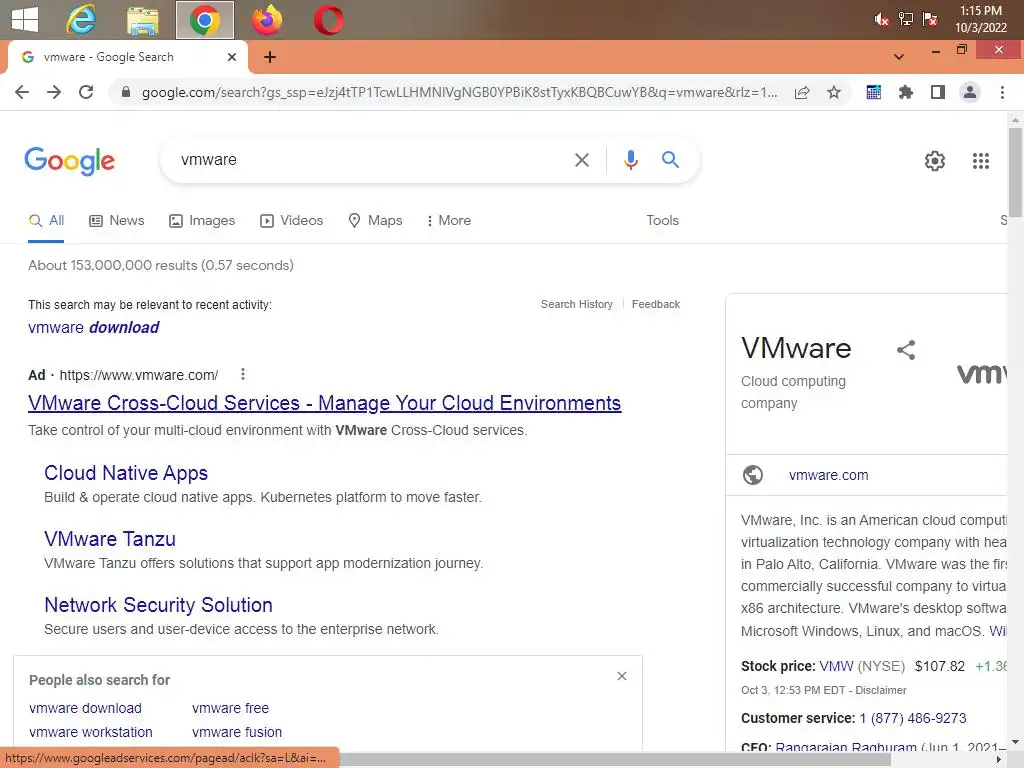The width and height of the screenshot is (1024, 768).
Task: Open VMware Cross-Cloud Services ad link
Action: point(325,403)
